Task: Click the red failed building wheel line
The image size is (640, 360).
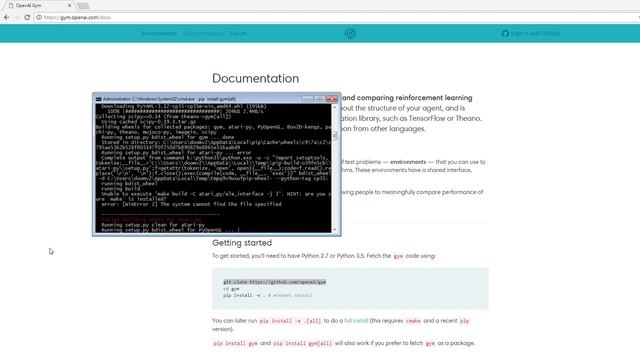Action: (151, 220)
